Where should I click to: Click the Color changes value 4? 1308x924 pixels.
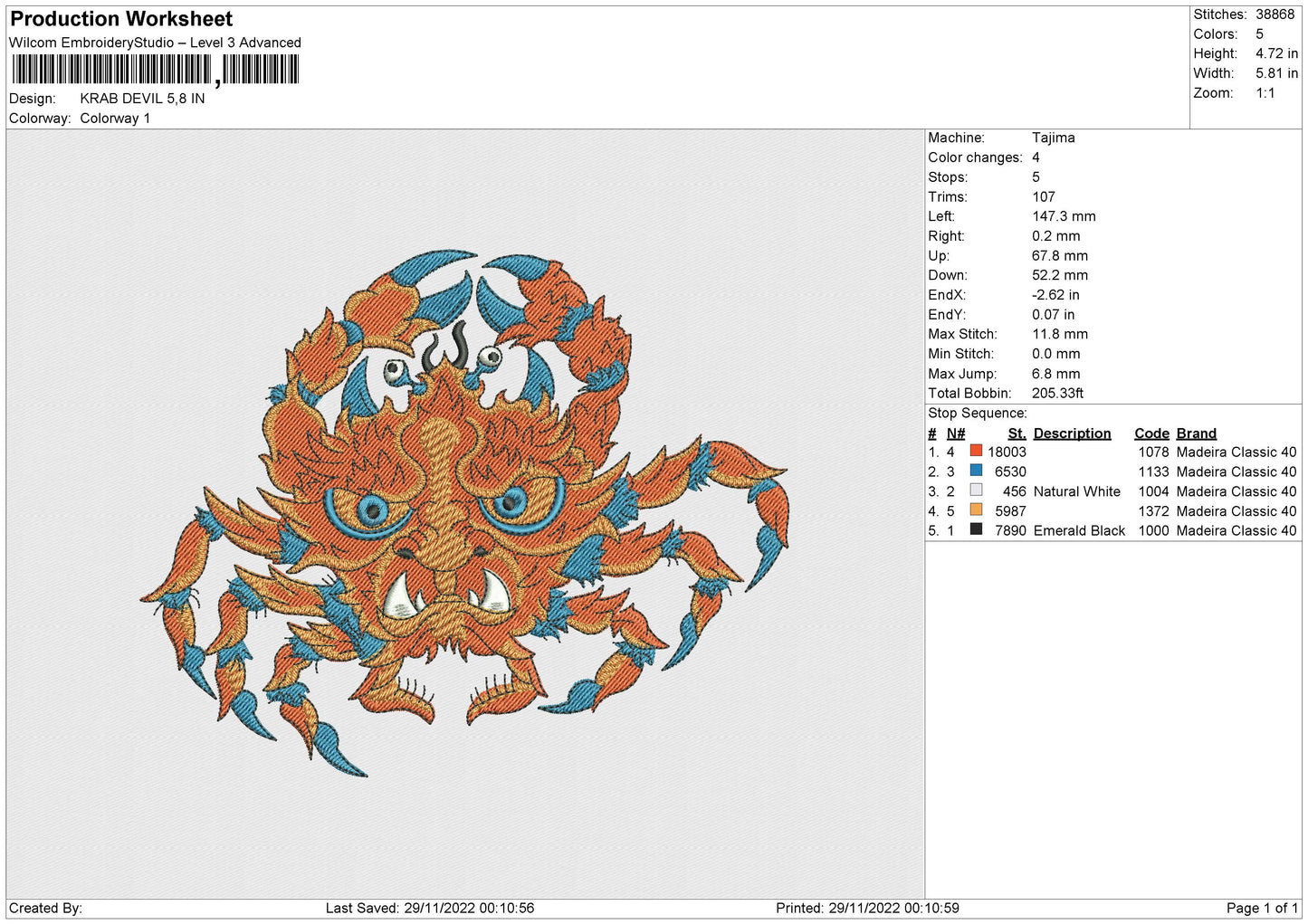[1036, 157]
